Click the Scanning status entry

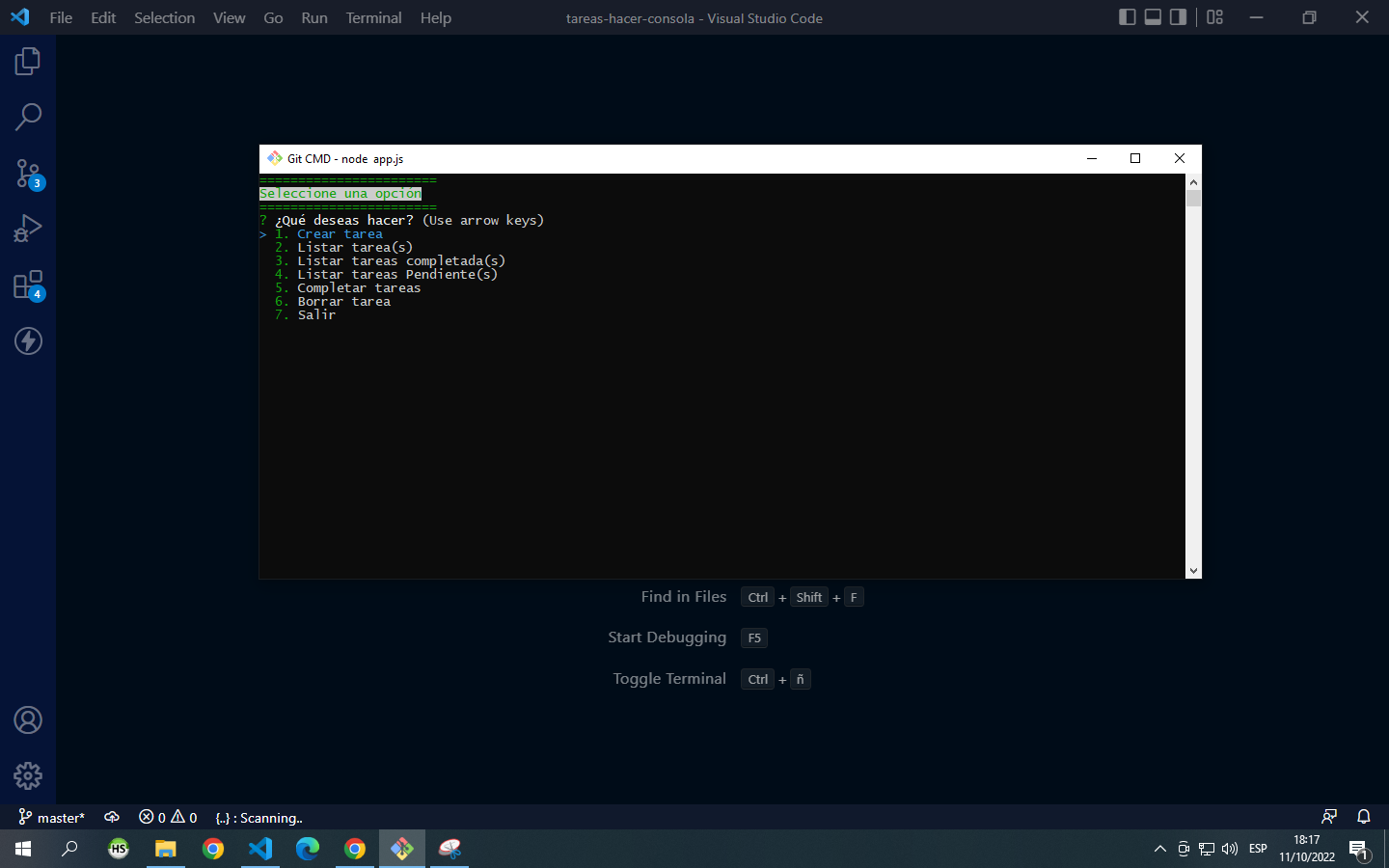point(259,818)
